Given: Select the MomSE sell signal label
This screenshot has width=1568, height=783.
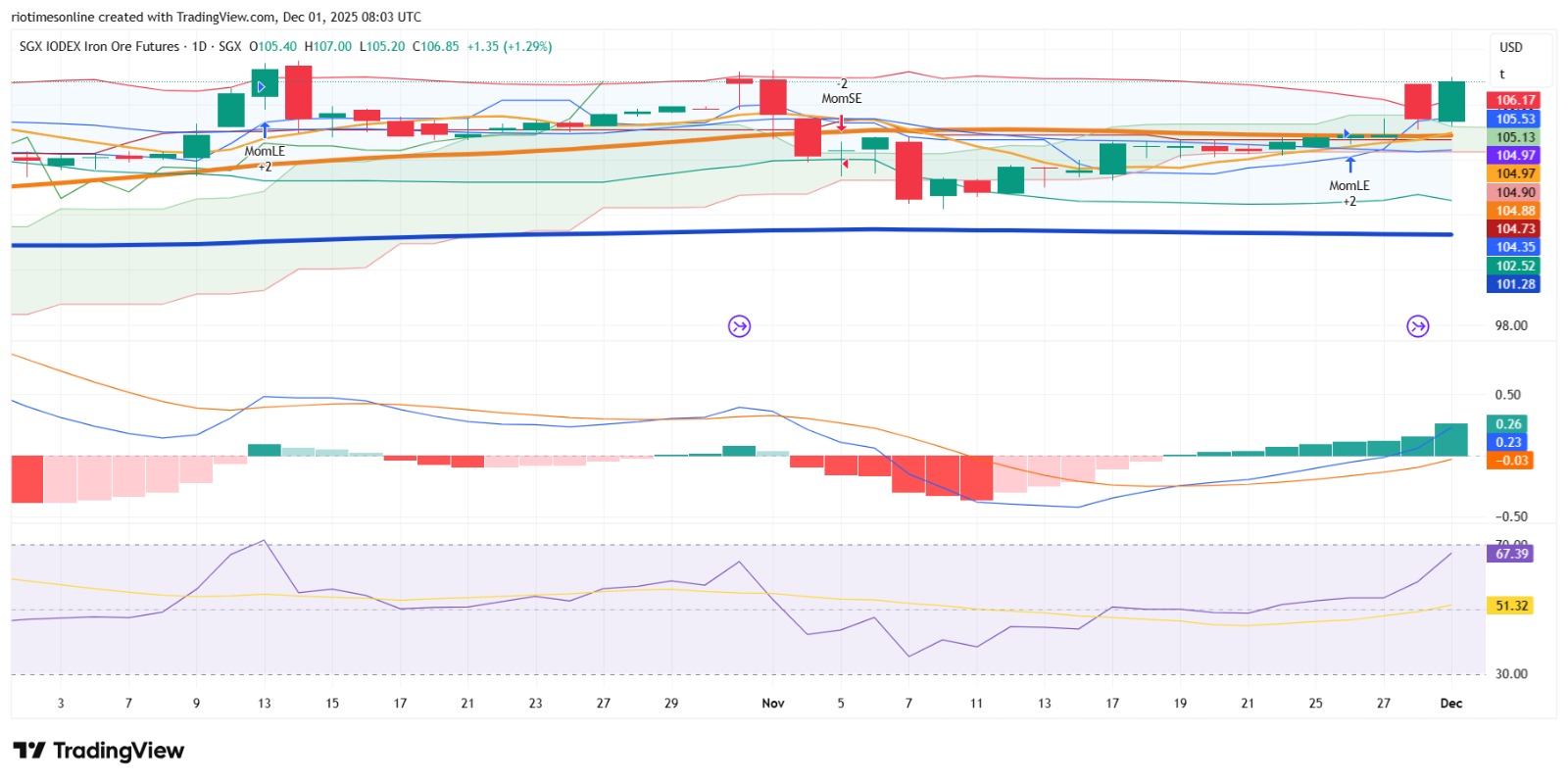Looking at the screenshot, I should (842, 98).
